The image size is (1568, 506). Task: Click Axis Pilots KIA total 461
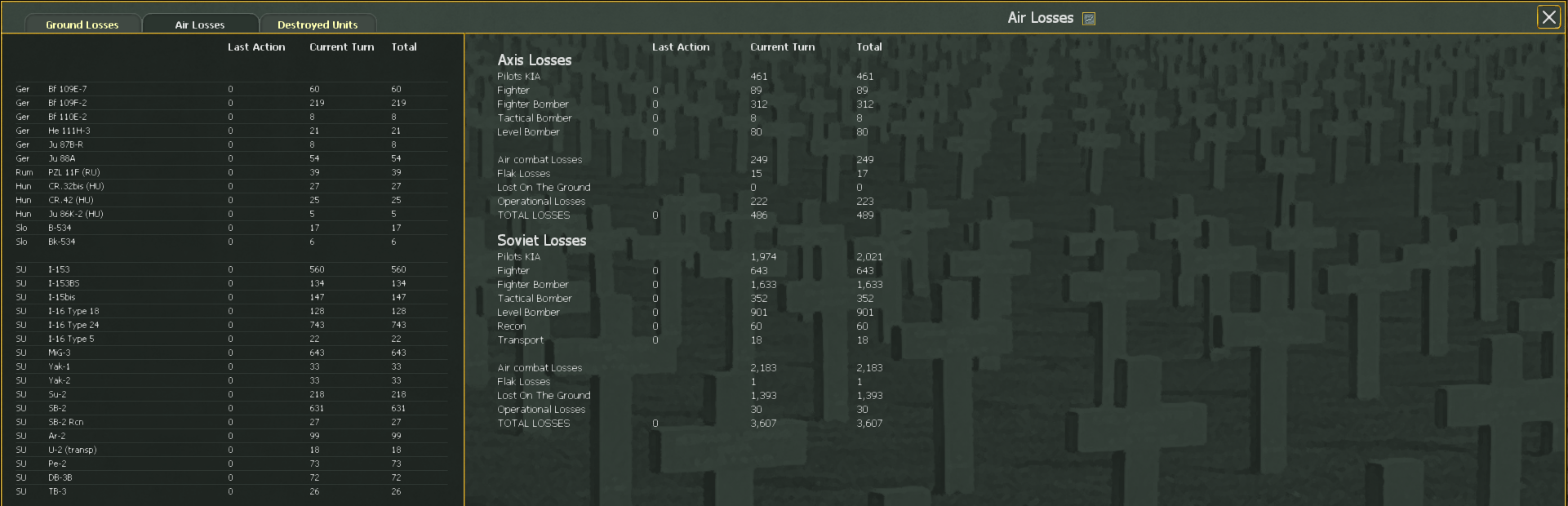[865, 77]
